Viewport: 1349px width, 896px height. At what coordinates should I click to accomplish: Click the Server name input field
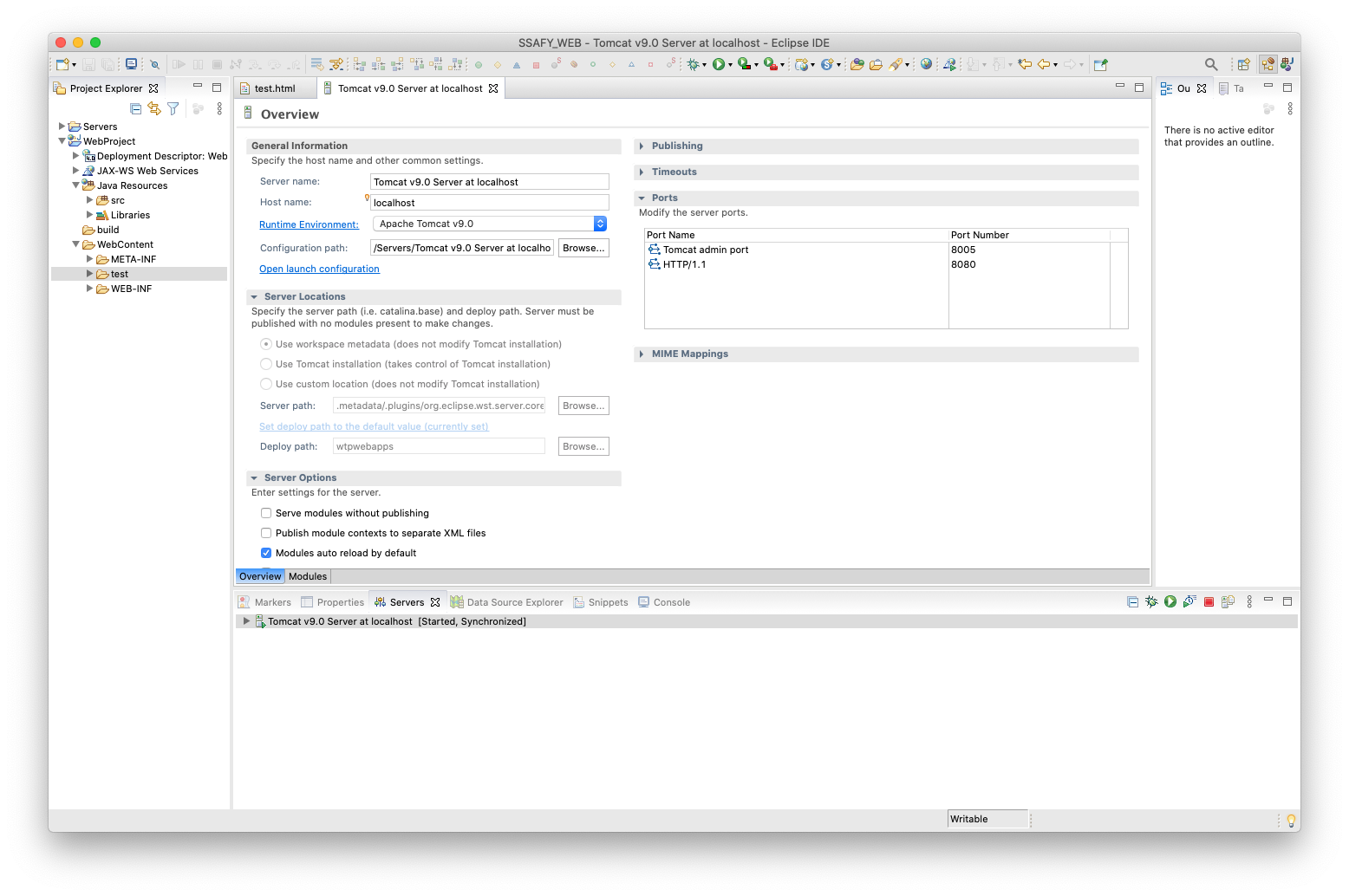tap(490, 182)
